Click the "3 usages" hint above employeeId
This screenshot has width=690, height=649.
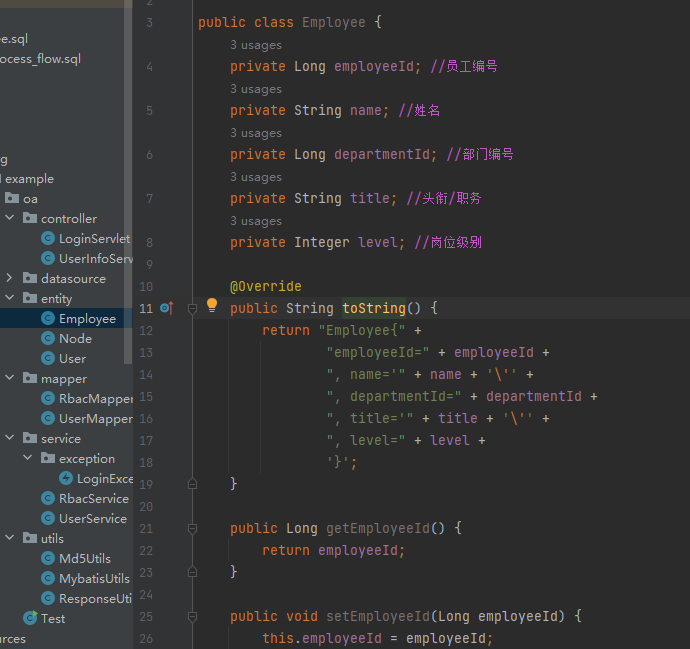tap(256, 45)
